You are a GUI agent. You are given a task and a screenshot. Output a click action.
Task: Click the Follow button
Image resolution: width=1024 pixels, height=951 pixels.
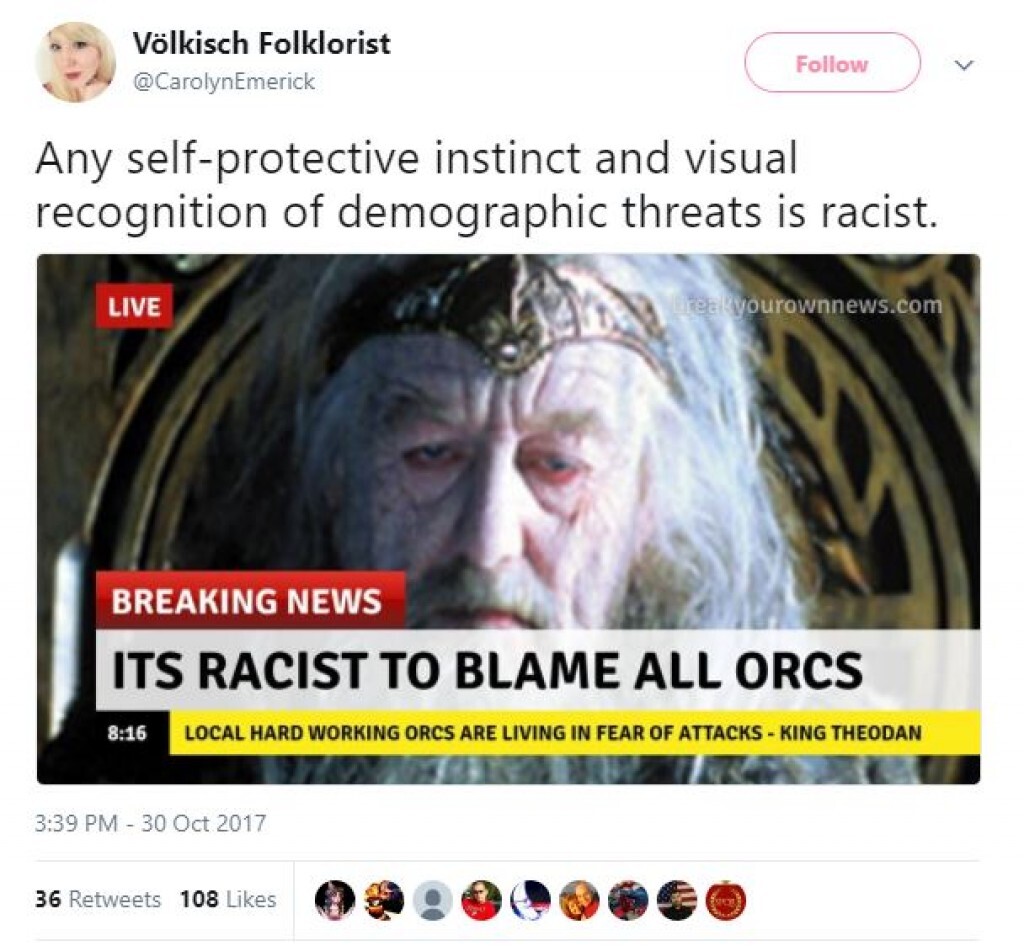pos(832,63)
